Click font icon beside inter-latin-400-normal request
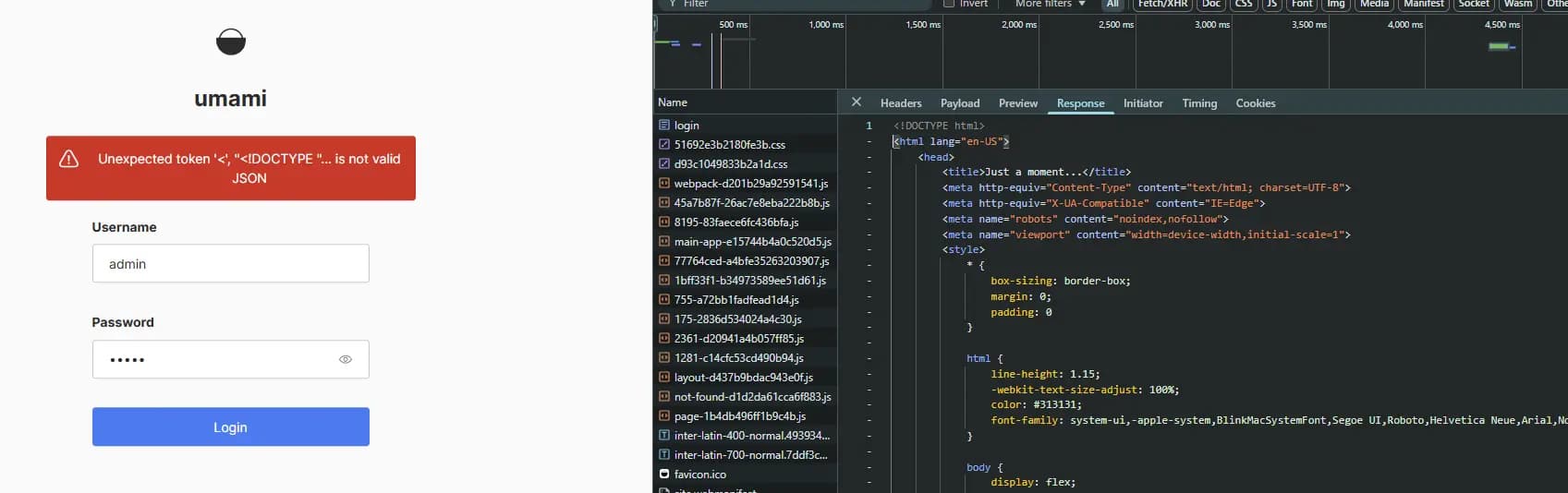Image resolution: width=1568 pixels, height=493 pixels. [x=663, y=435]
